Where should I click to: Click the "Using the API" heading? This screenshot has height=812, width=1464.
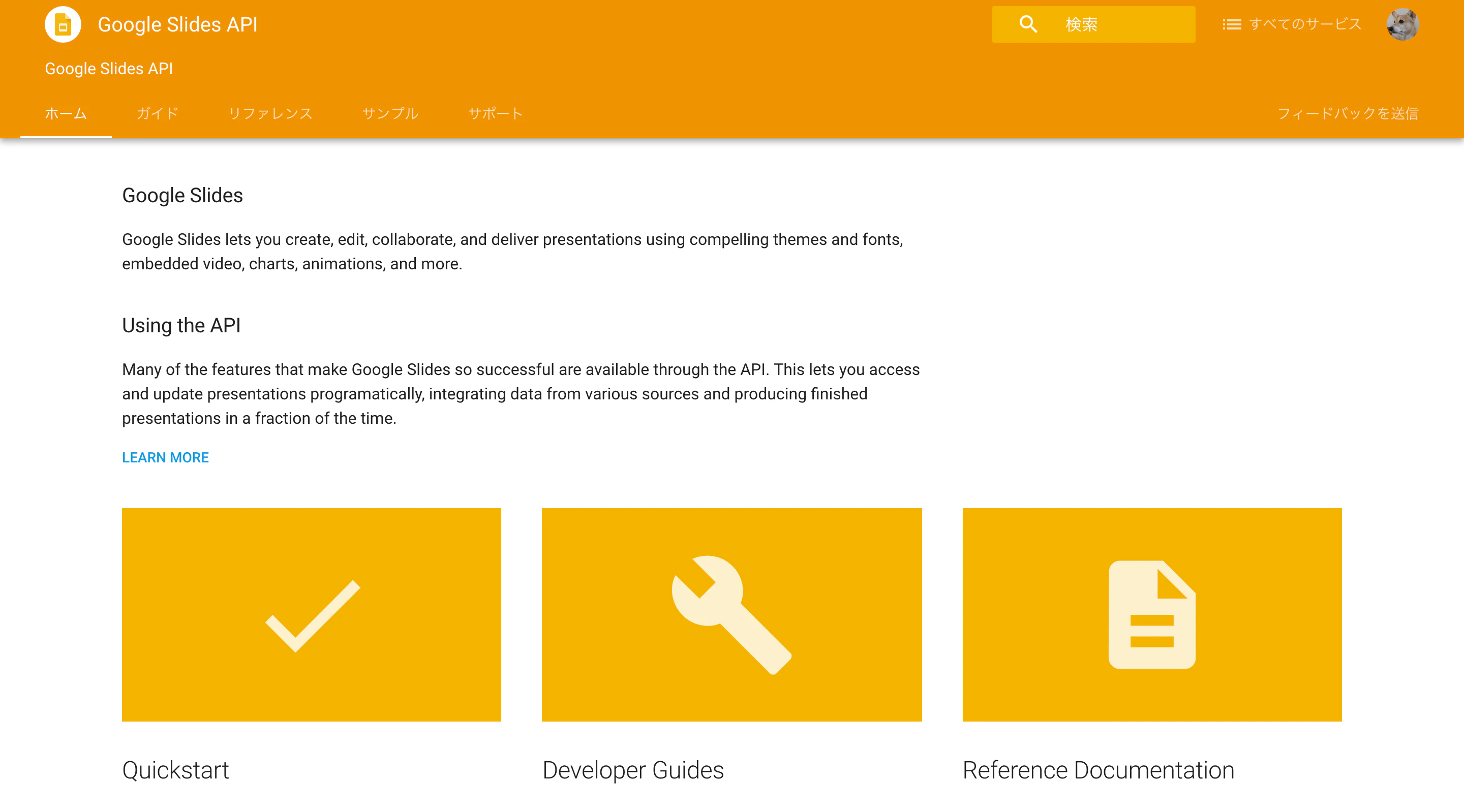(181, 325)
